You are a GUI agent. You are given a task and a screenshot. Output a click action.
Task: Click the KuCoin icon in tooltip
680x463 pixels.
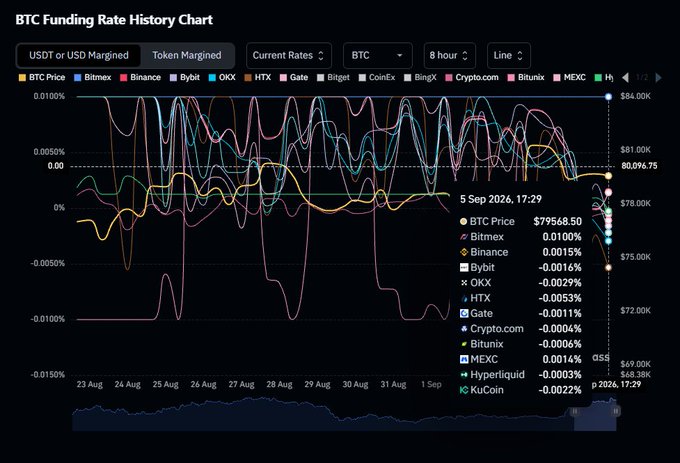point(464,390)
